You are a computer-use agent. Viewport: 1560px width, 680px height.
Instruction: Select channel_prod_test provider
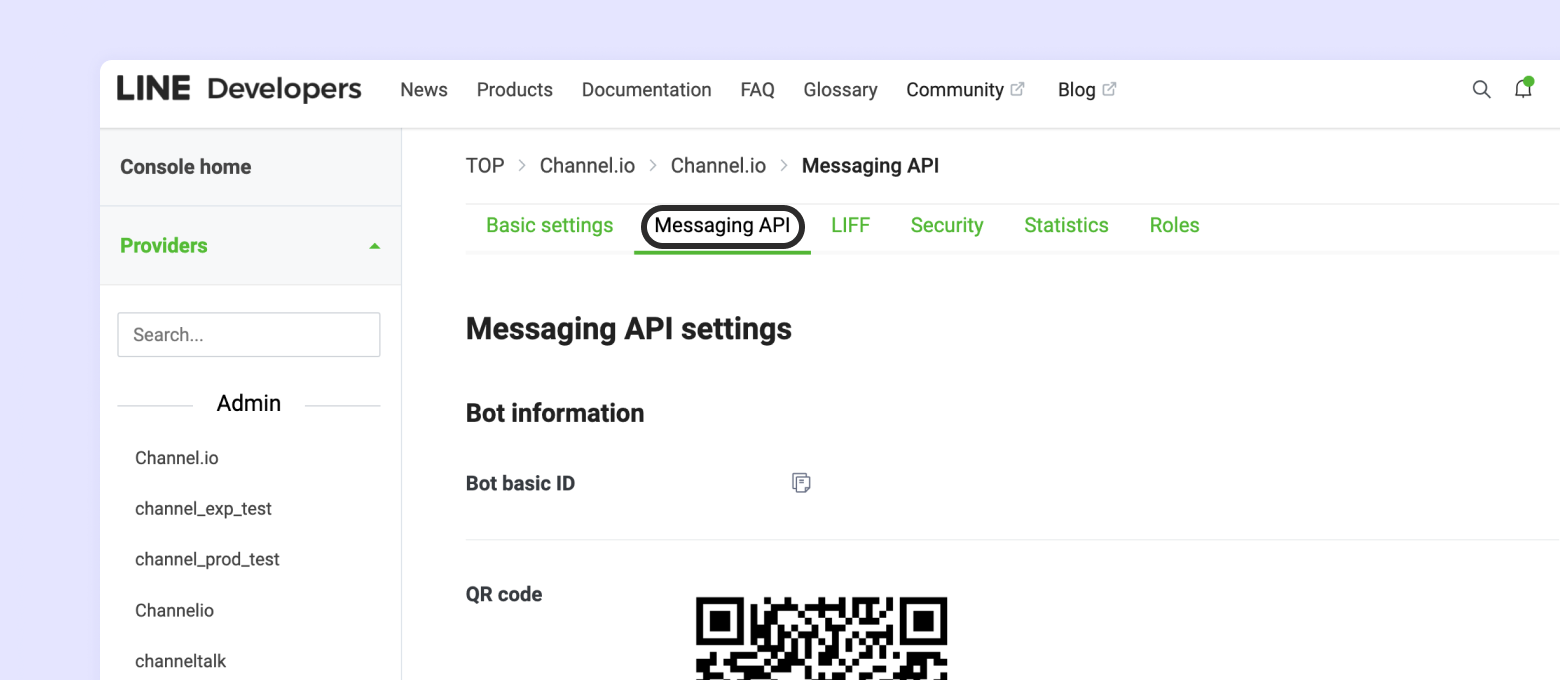(208, 560)
